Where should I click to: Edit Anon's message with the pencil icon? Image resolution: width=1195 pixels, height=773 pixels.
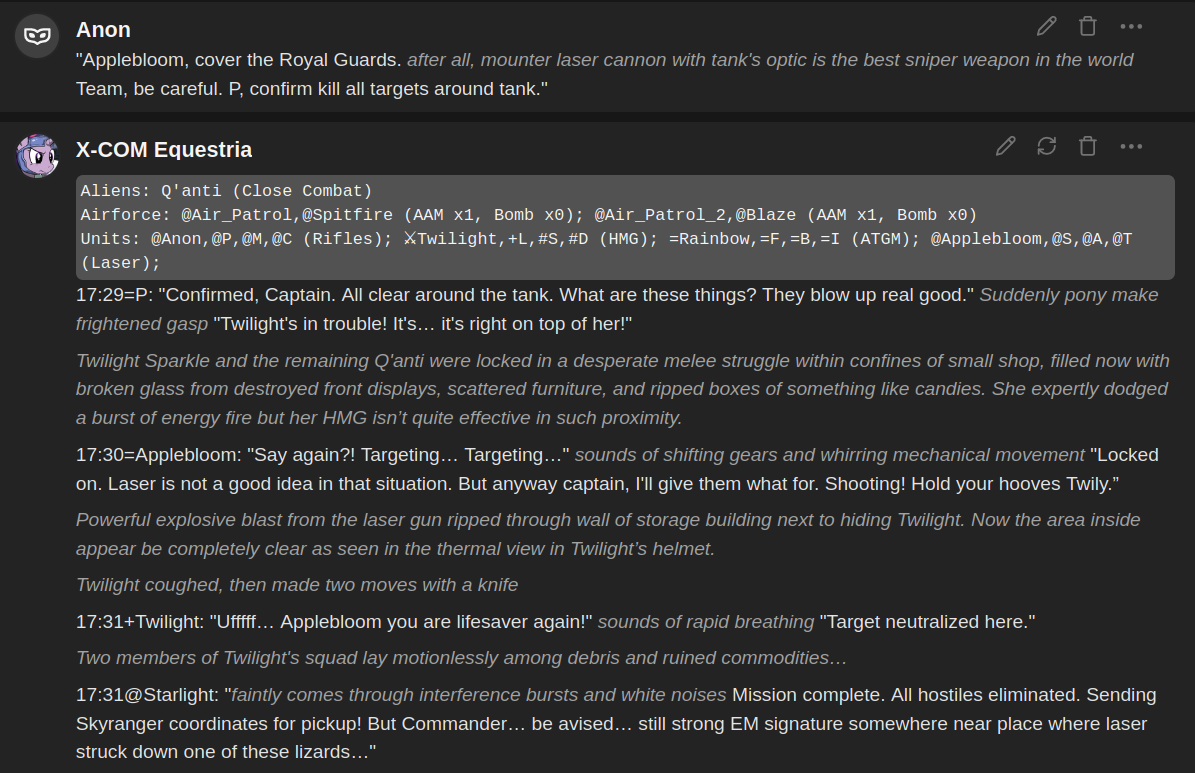point(1046,27)
